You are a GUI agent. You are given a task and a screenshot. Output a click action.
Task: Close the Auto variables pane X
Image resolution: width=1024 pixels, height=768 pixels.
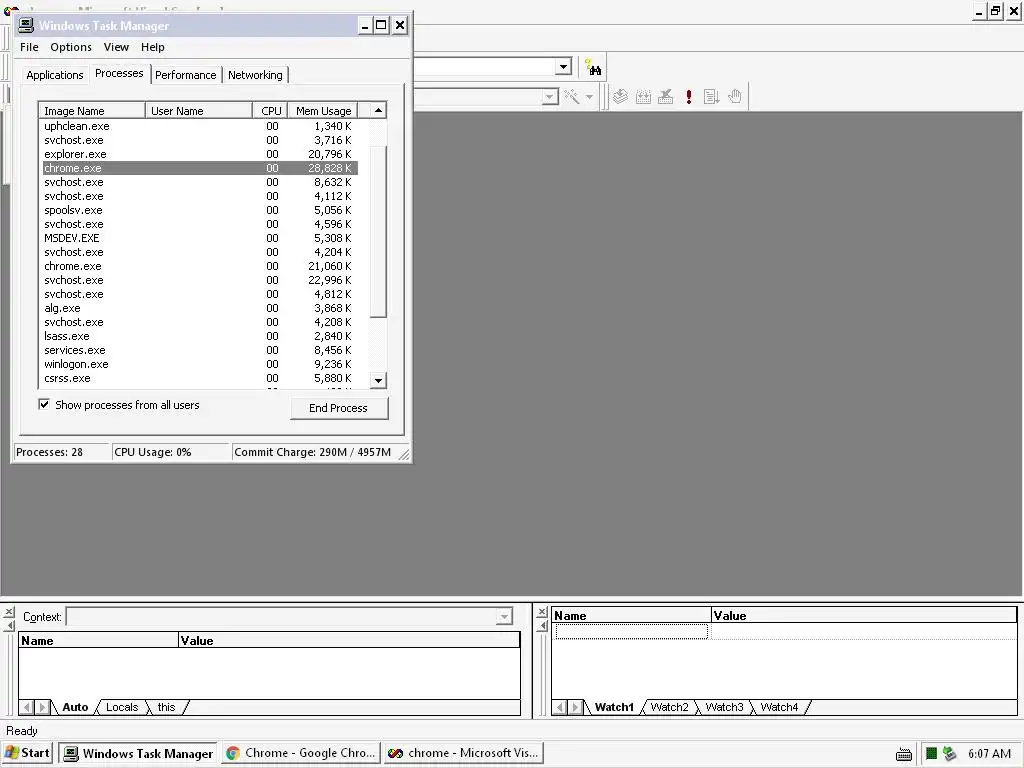point(9,613)
